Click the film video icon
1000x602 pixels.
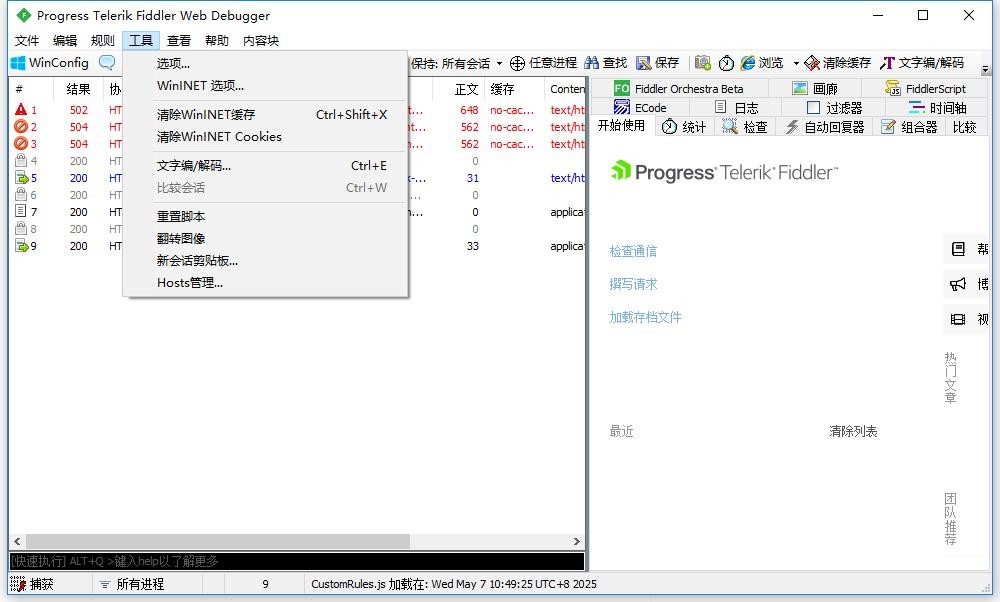(958, 319)
